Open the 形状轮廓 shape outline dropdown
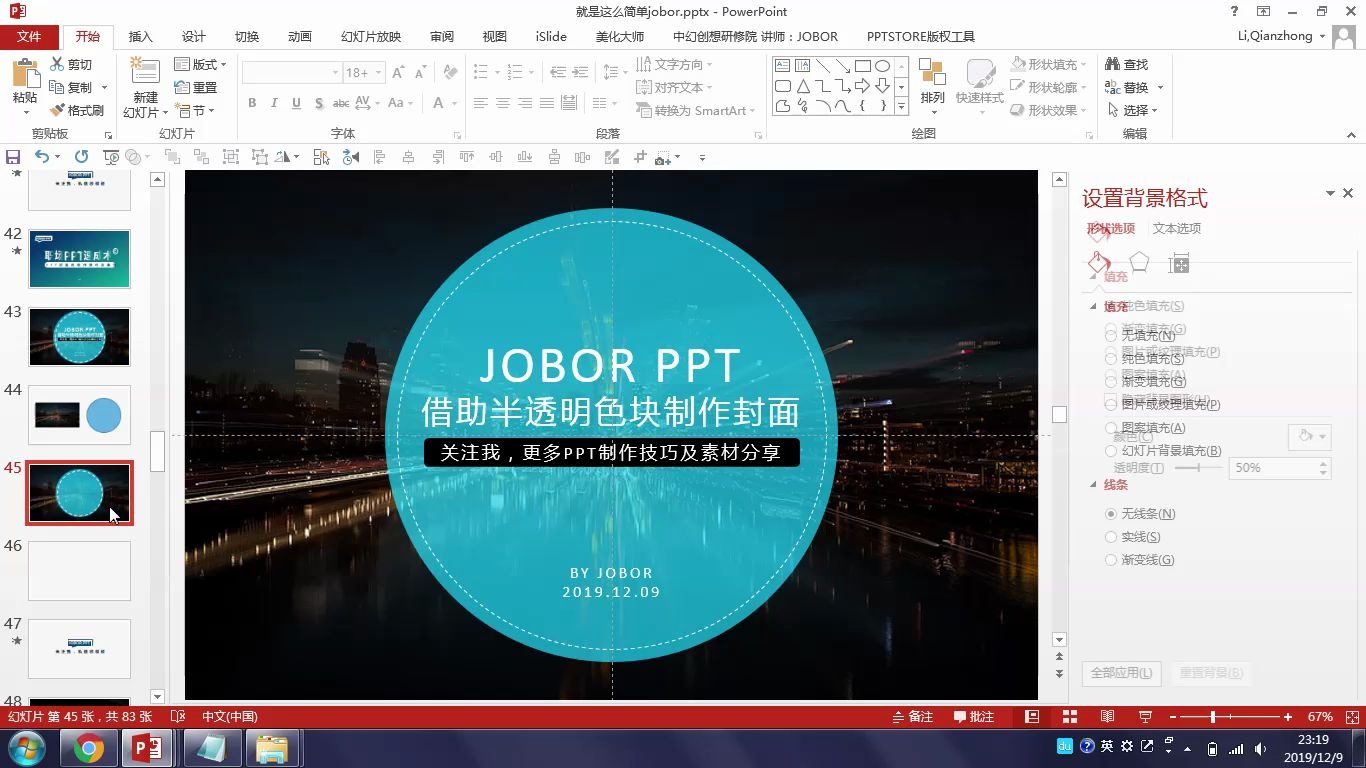 1047,87
